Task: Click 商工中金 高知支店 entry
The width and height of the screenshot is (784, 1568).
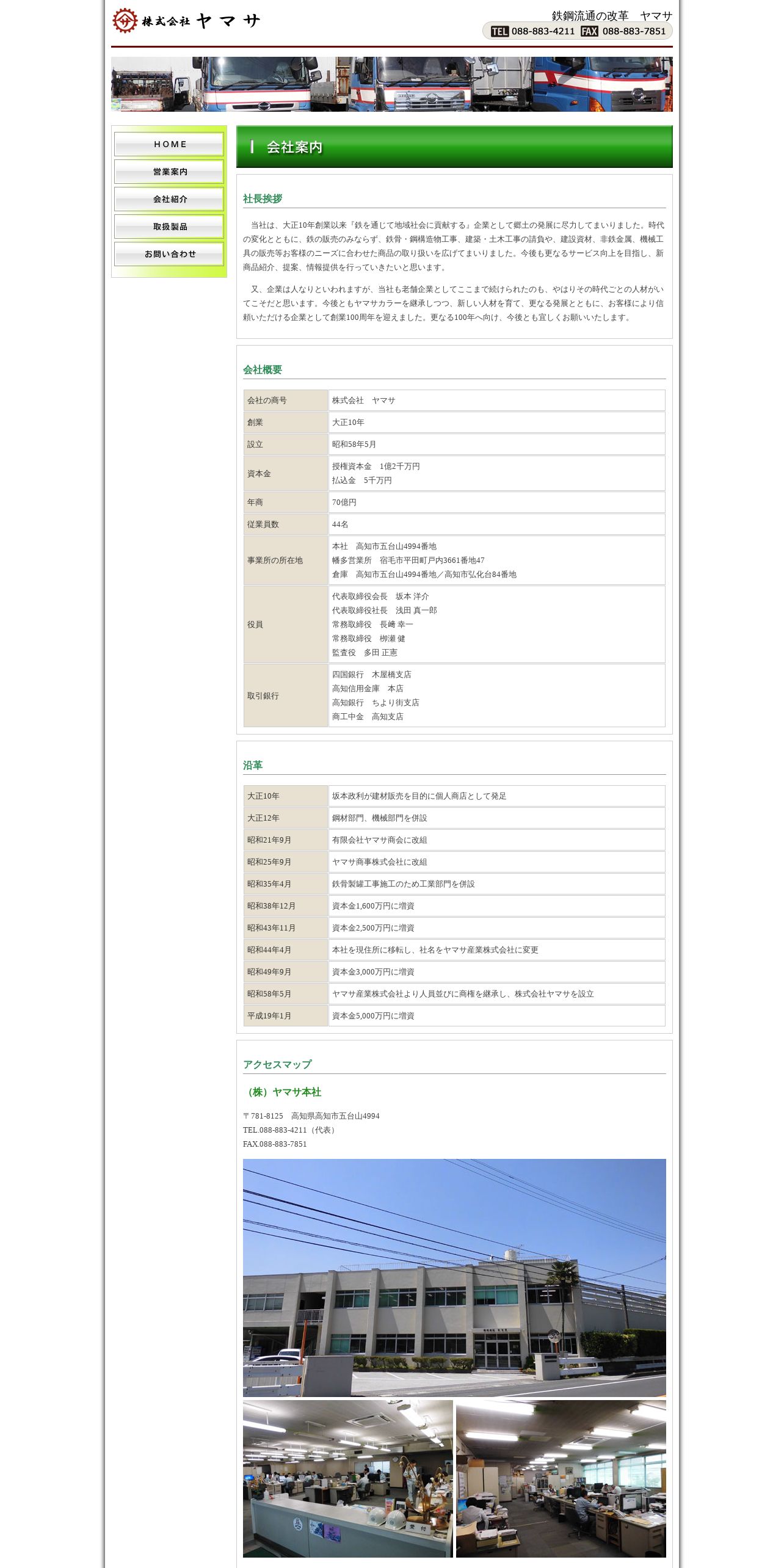Action: (x=368, y=717)
